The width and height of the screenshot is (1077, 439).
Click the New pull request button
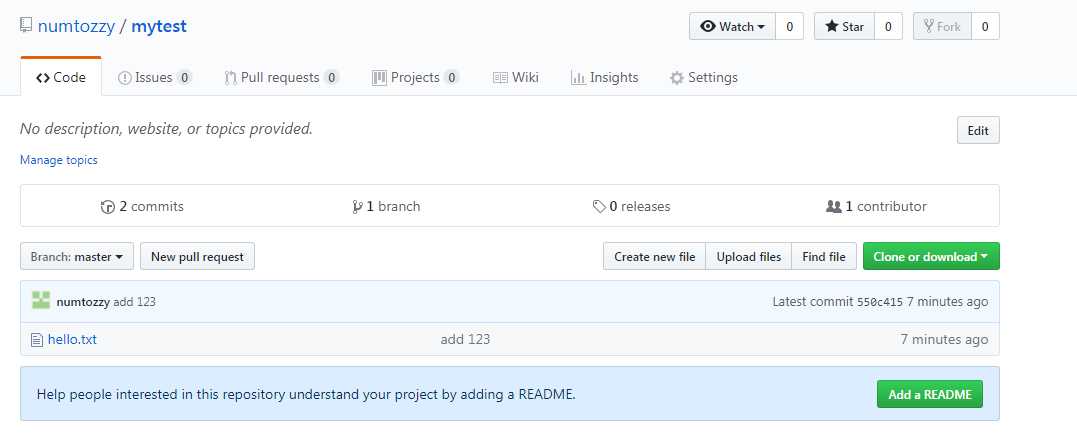pos(197,257)
